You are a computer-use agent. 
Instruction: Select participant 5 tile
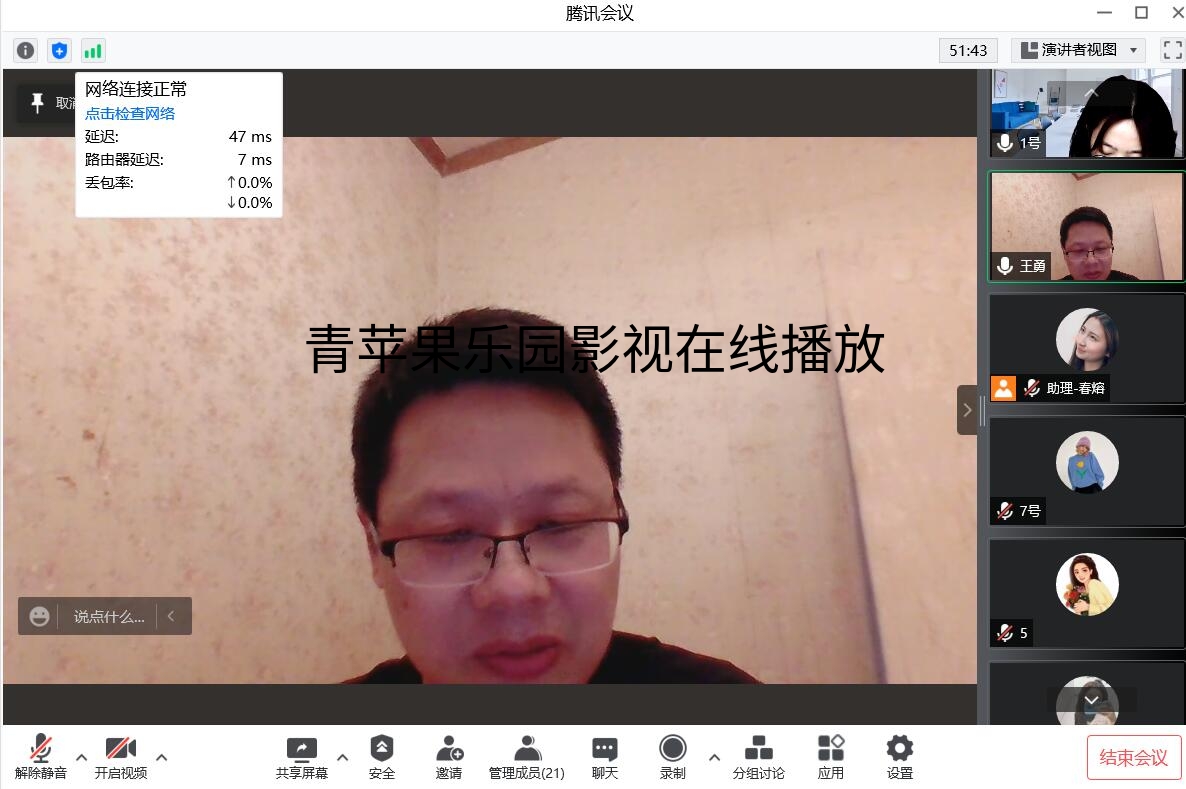(1086, 593)
